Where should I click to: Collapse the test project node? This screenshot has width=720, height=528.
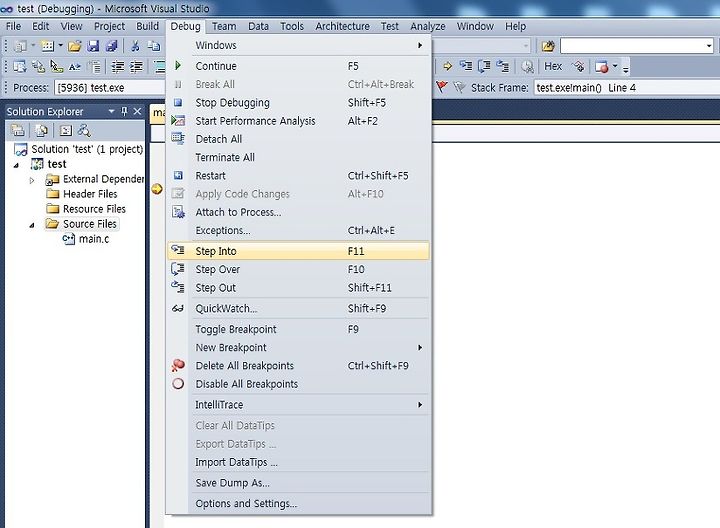(17, 165)
